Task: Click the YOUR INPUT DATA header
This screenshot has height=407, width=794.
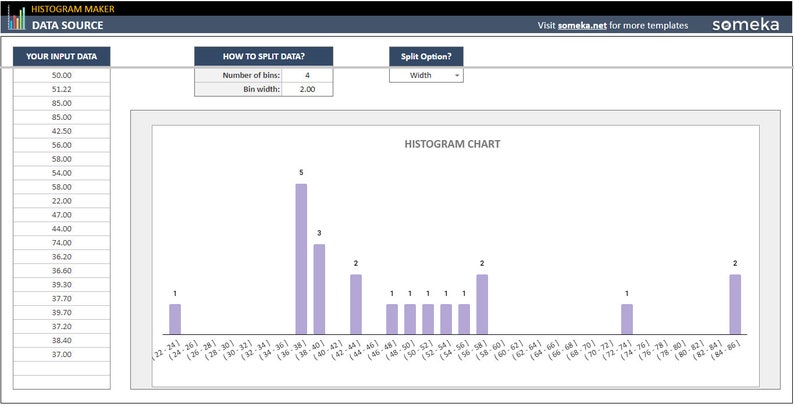Action: click(61, 56)
